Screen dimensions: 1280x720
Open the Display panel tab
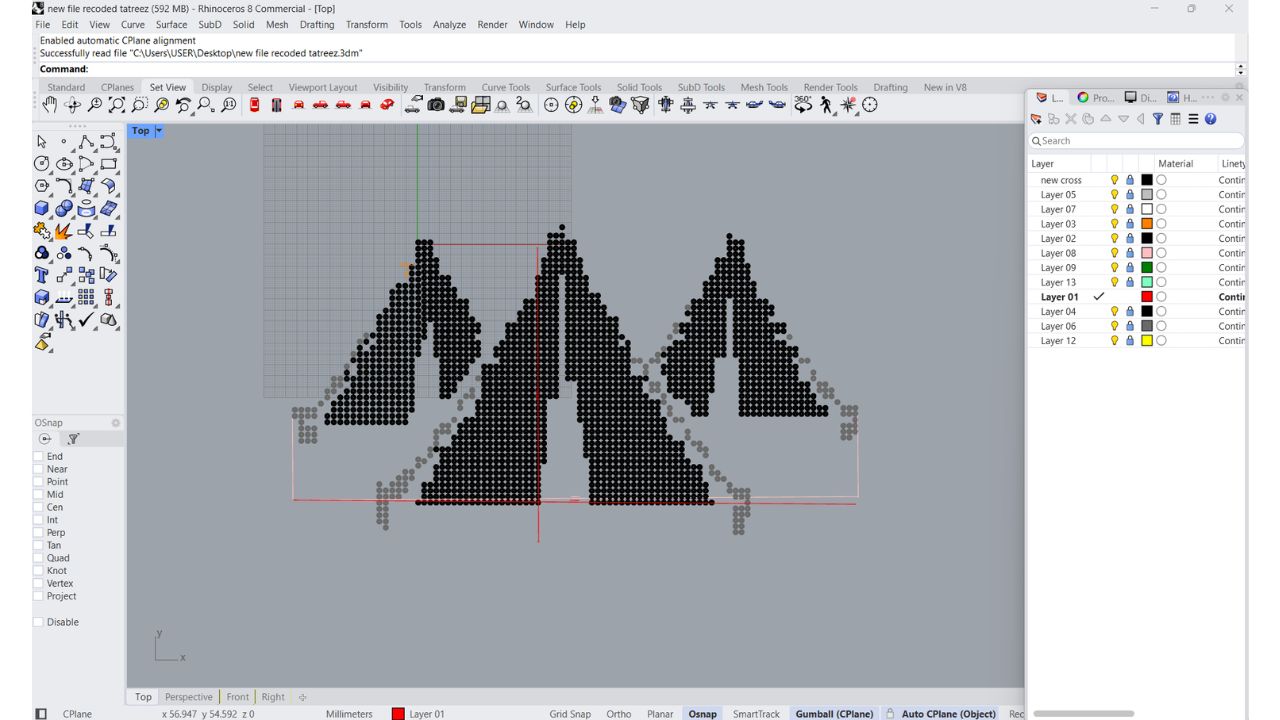[1139, 97]
